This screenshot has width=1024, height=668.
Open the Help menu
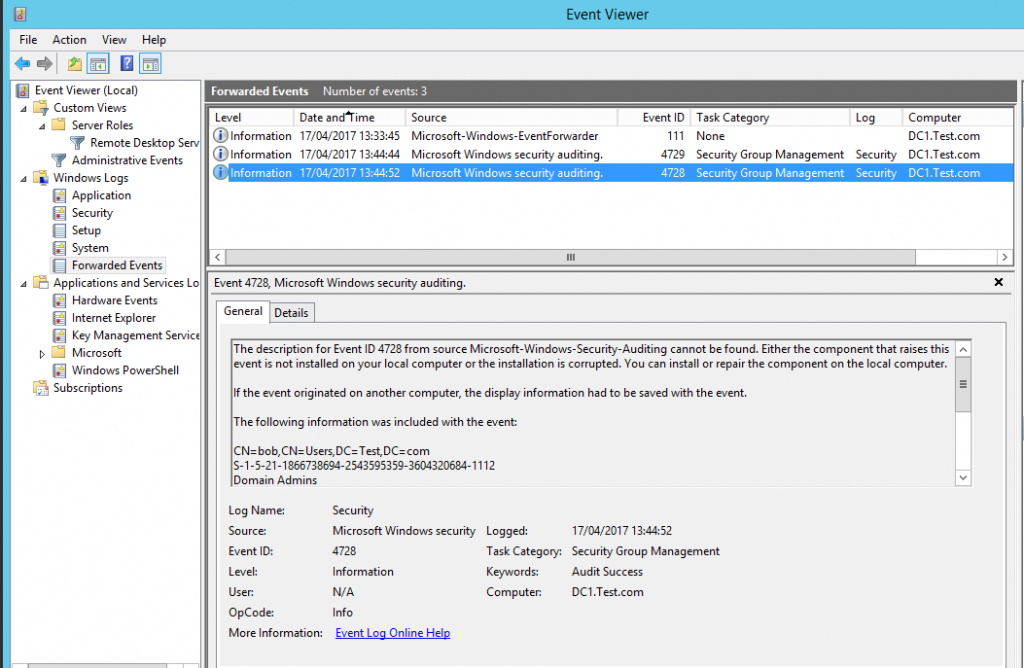tap(154, 40)
